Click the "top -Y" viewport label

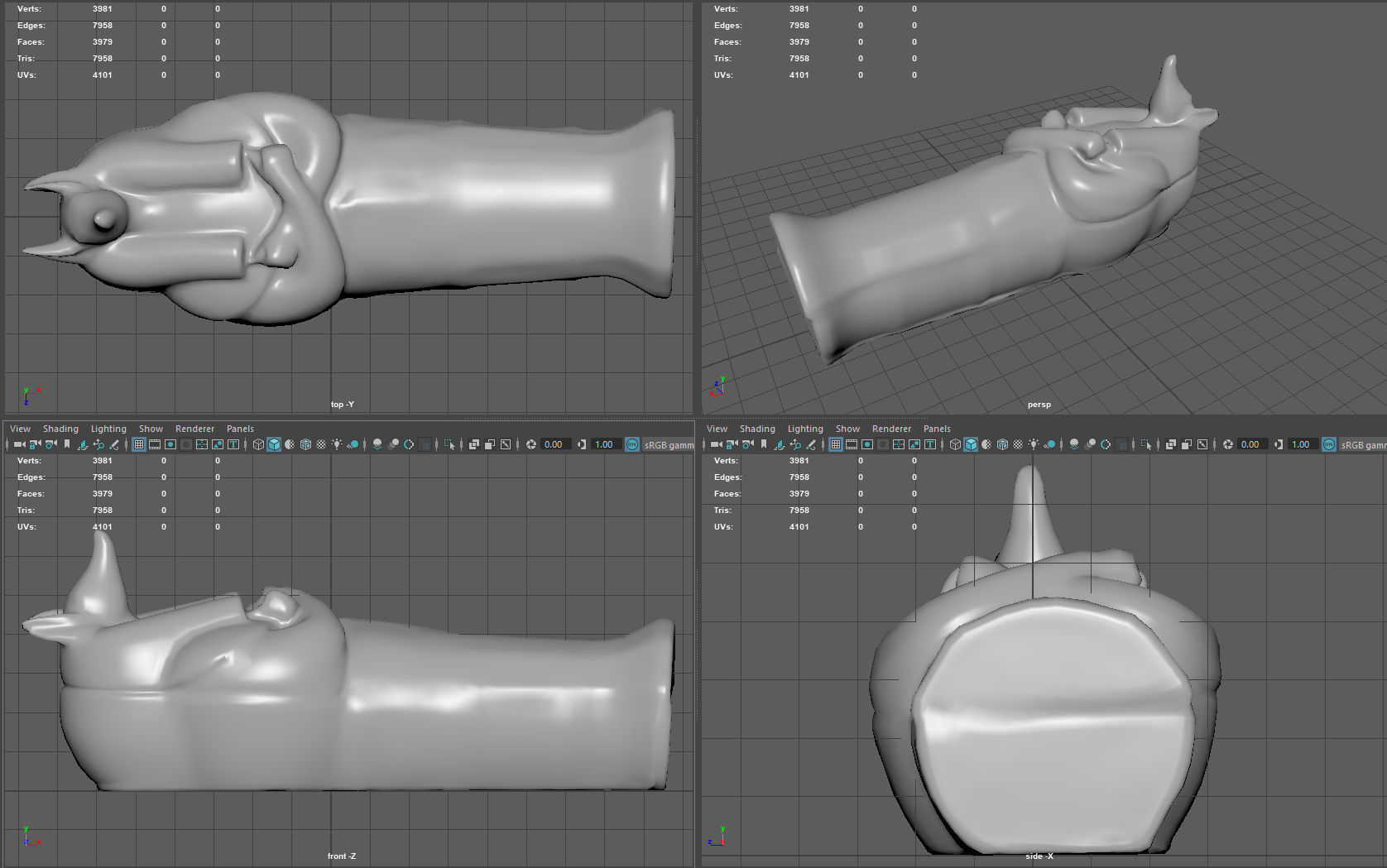(x=342, y=405)
